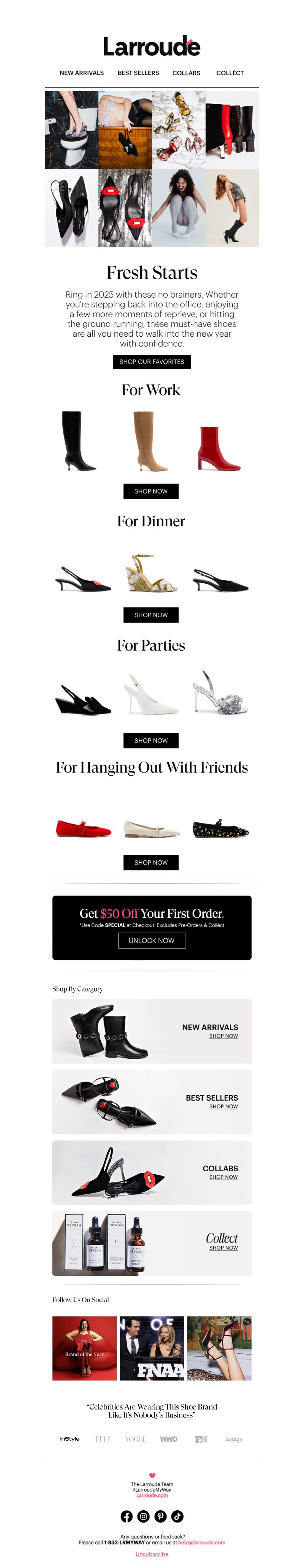Click UNLOCK NOW discount button

152,941
